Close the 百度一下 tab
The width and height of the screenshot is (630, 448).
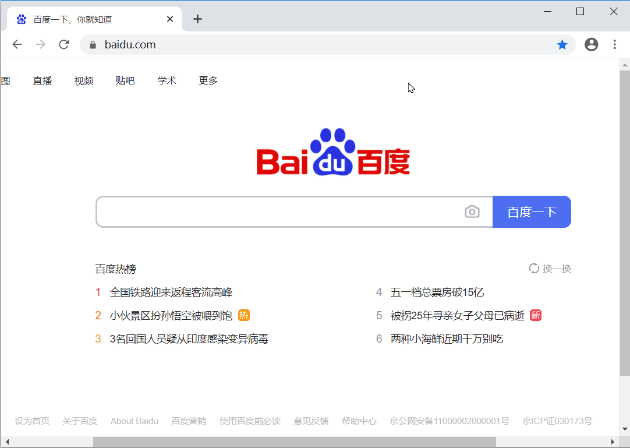pyautogui.click(x=170, y=19)
